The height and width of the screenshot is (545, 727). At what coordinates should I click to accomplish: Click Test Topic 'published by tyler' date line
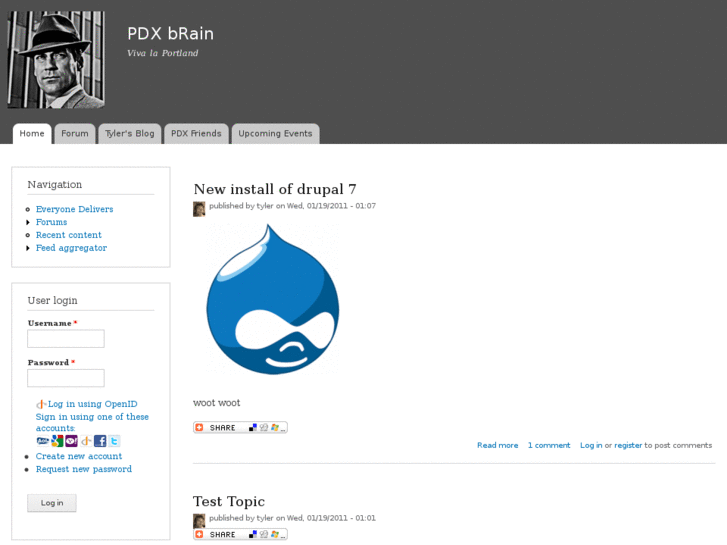(x=292, y=518)
